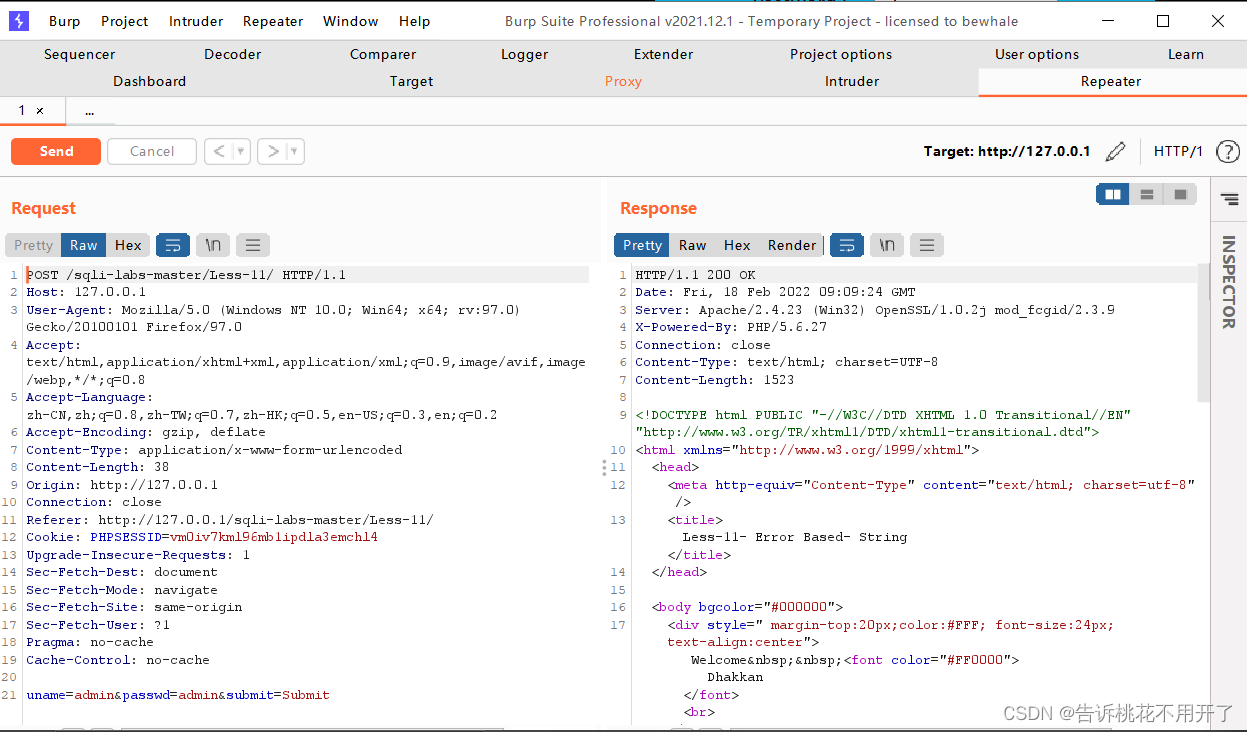Switch to the Decoder tab
The height and width of the screenshot is (732, 1247).
233,55
